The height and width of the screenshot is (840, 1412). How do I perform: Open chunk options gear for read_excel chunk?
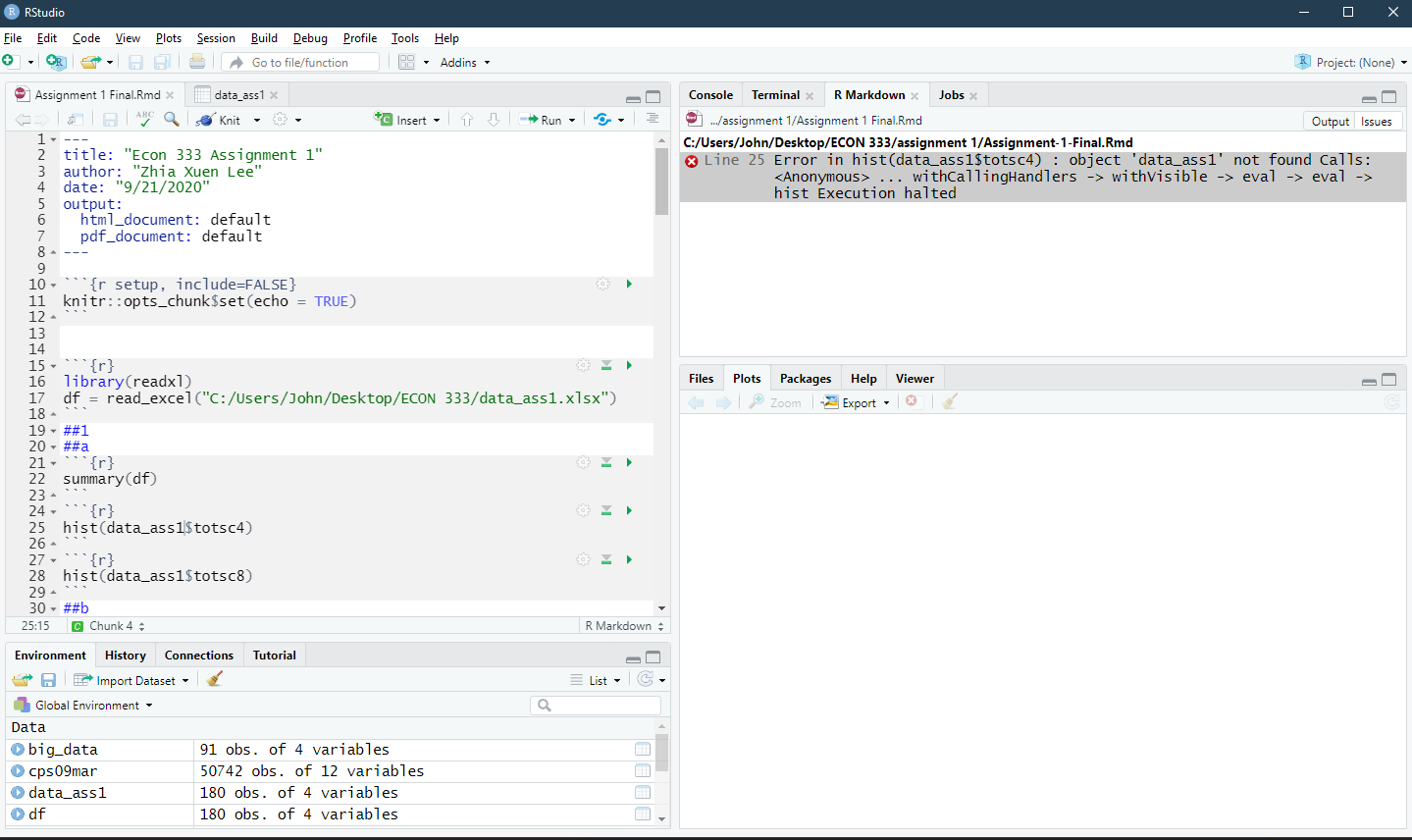pyautogui.click(x=583, y=365)
